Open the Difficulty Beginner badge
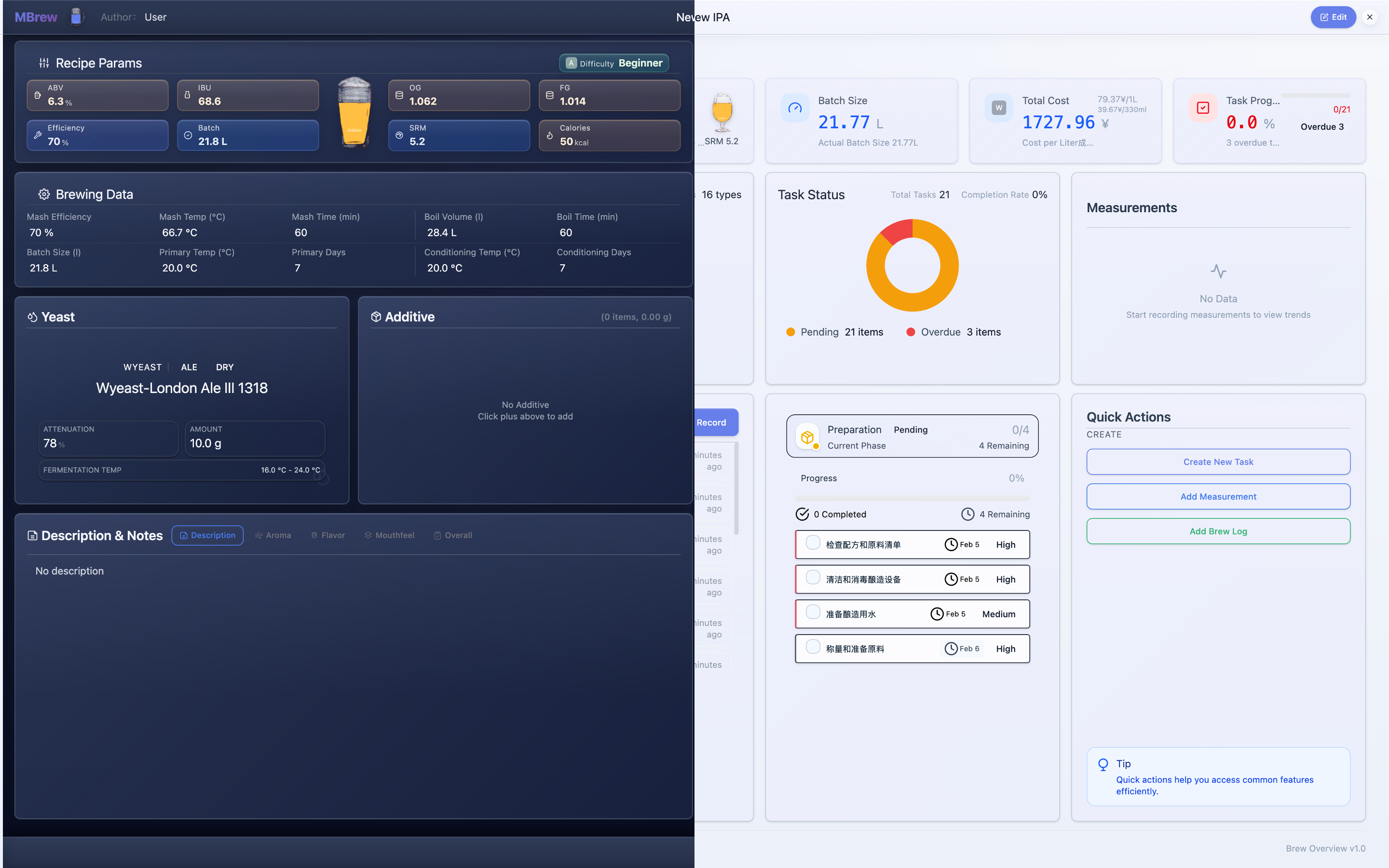Screen dimensions: 1389x868 613,63
